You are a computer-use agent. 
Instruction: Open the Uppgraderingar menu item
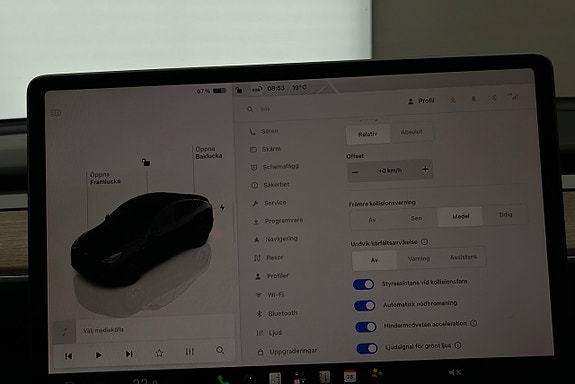tap(287, 351)
